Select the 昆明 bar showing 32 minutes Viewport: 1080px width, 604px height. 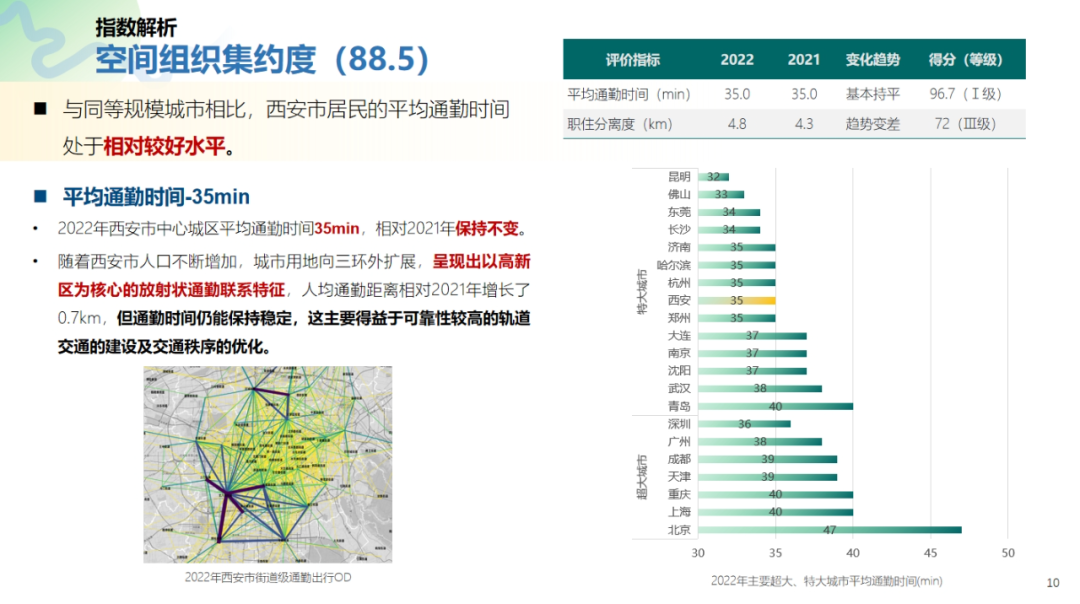coord(712,177)
